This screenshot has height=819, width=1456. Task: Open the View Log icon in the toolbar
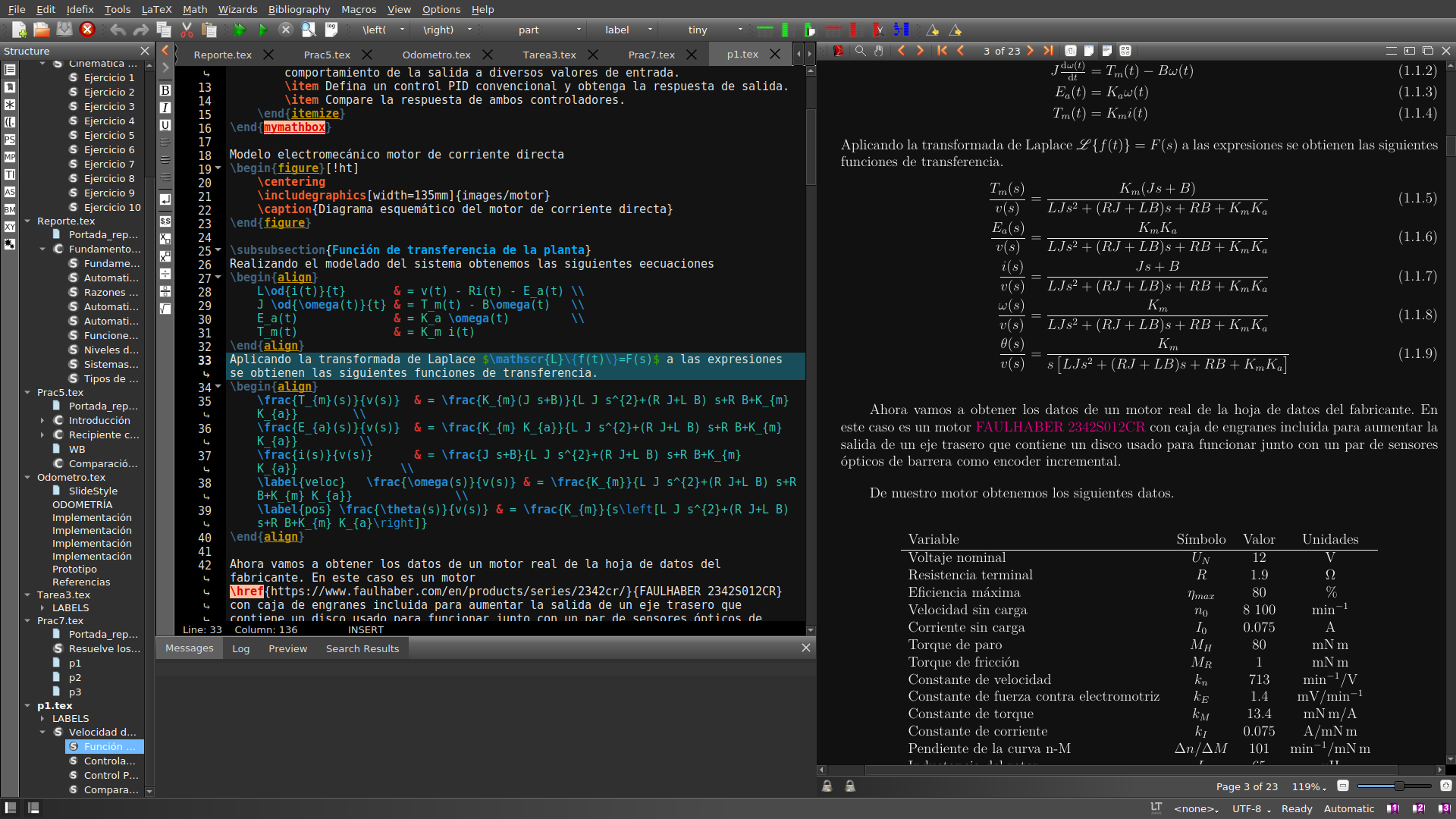[331, 30]
